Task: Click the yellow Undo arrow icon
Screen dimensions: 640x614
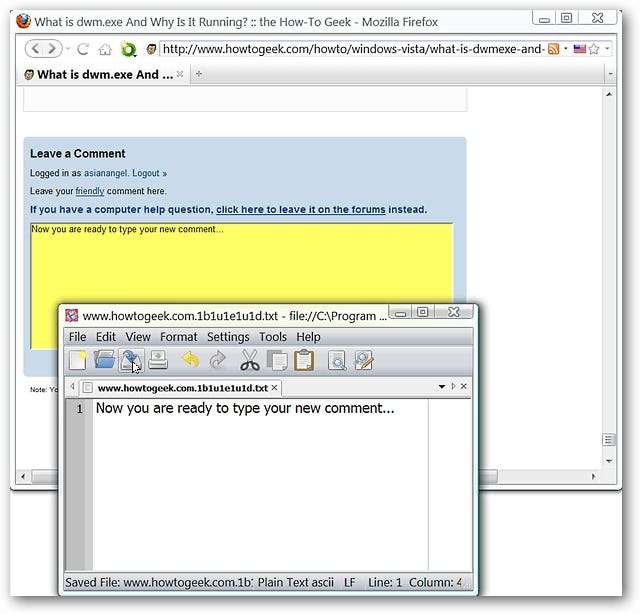Action: click(190, 360)
